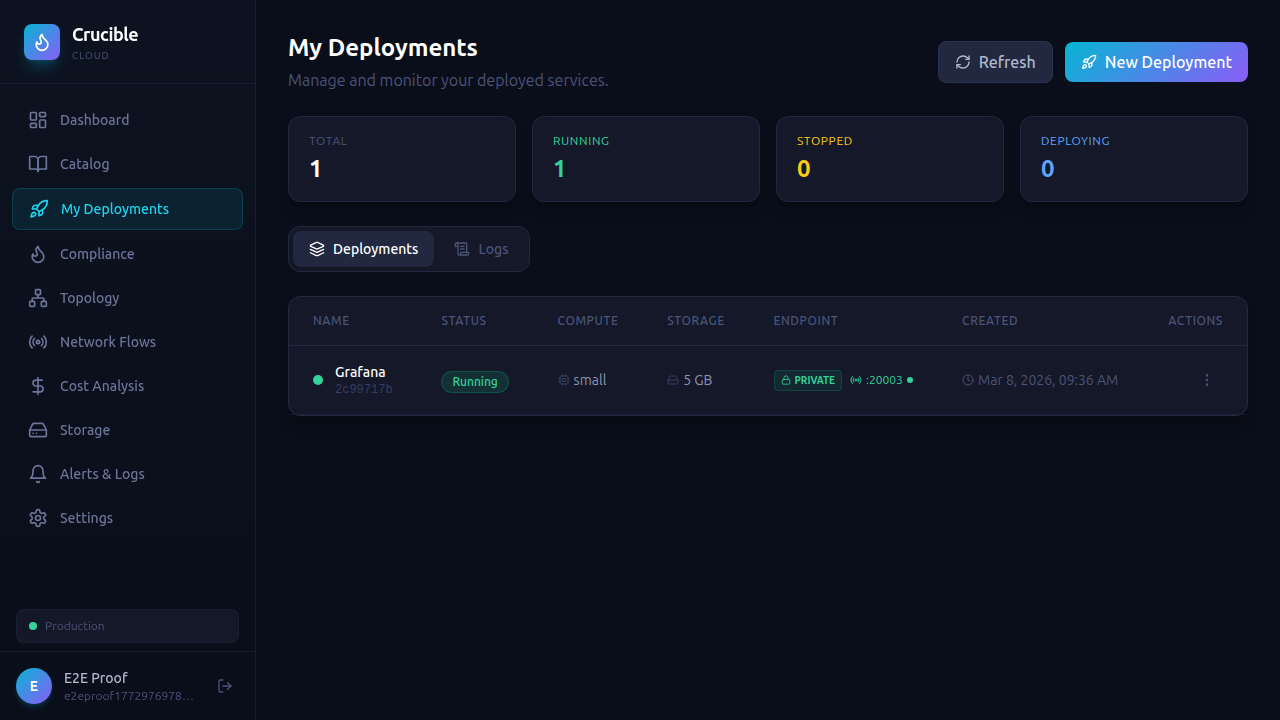Click the endpoint live indicator dot
This screenshot has height=720, width=1280.
tap(908, 380)
